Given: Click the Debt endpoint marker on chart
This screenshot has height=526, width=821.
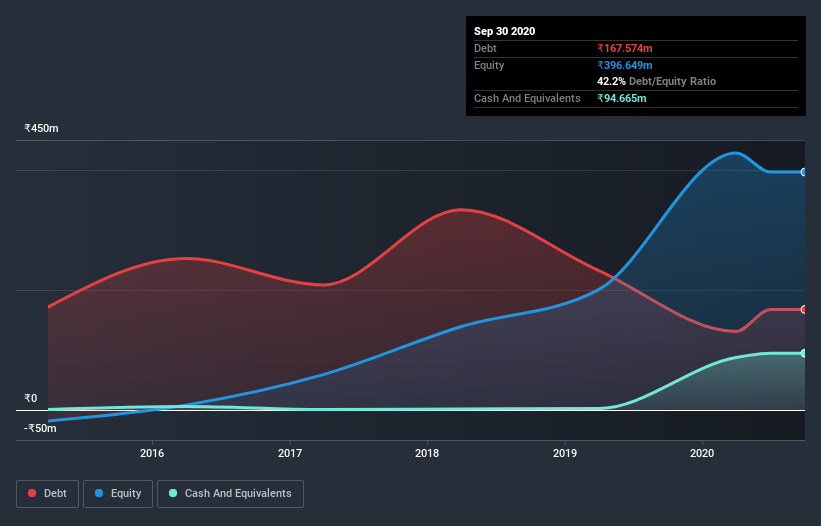Looking at the screenshot, I should 804,310.
